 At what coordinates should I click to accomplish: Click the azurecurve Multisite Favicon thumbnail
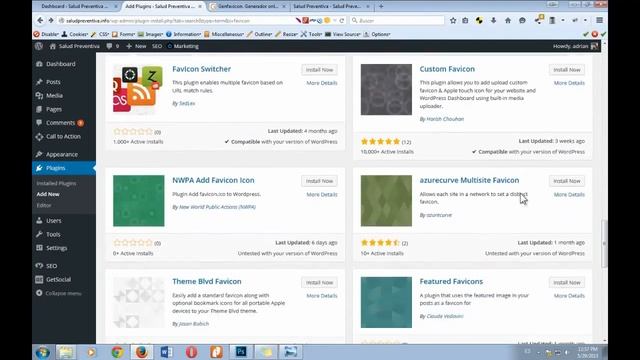click(x=386, y=201)
